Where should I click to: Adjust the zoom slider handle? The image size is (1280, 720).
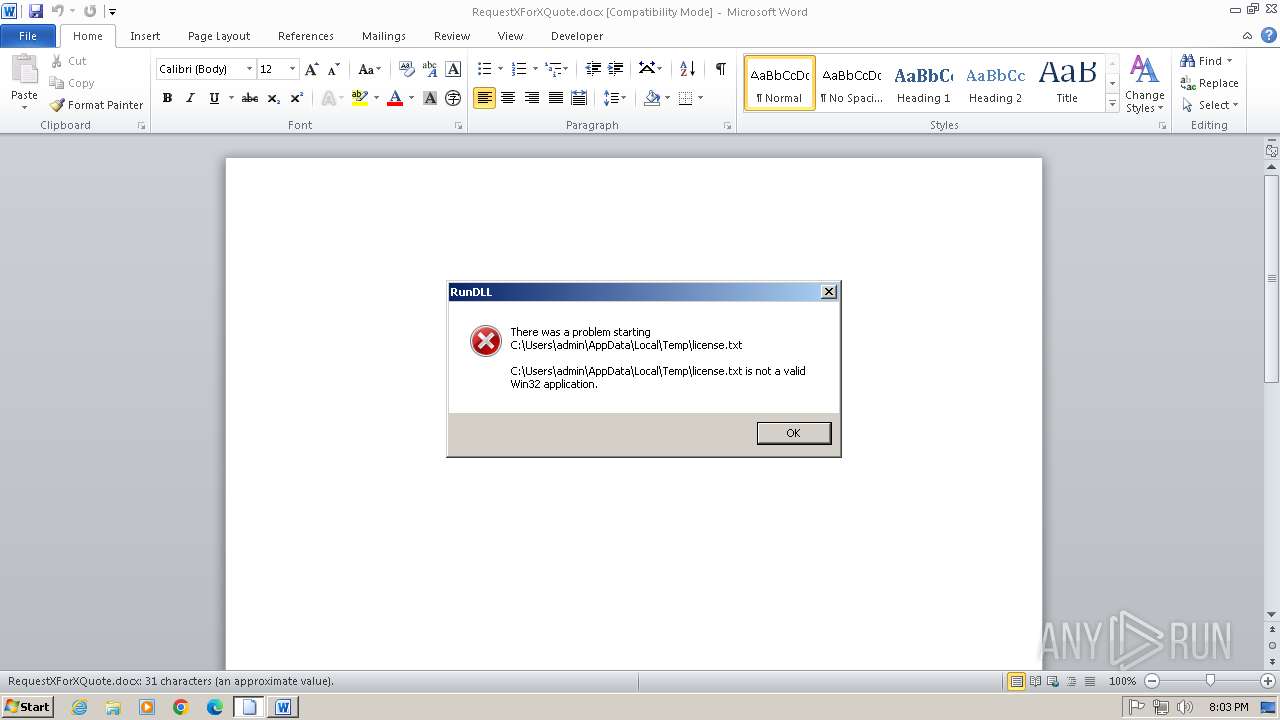[x=1210, y=681]
